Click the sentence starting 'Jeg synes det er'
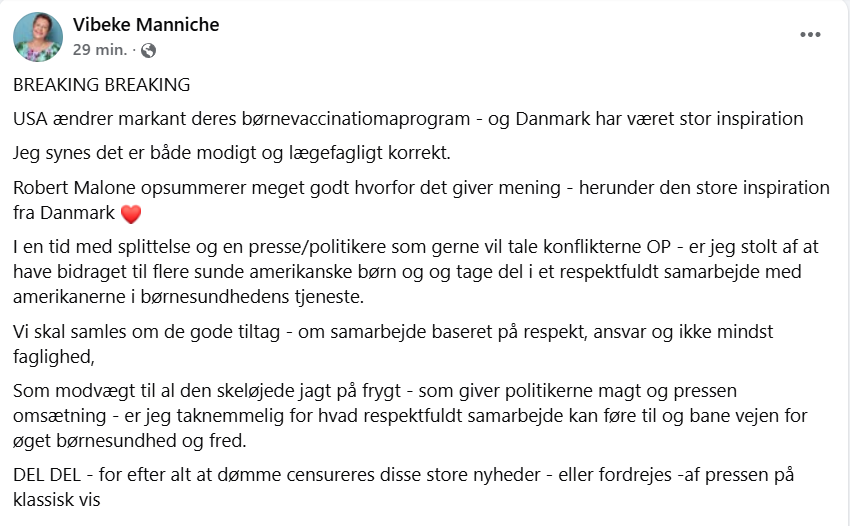The image size is (850, 526). (232, 153)
